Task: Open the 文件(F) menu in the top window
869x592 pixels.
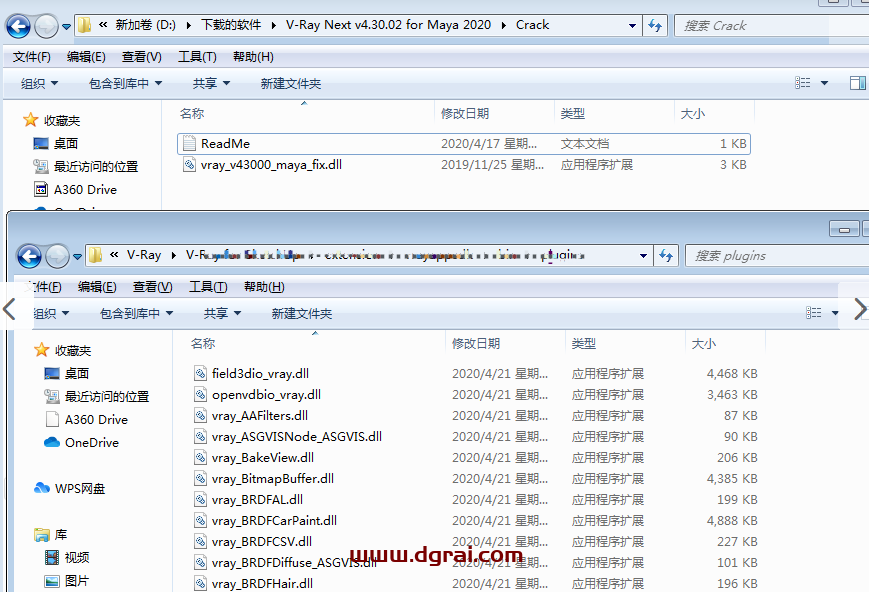Action: (32, 57)
